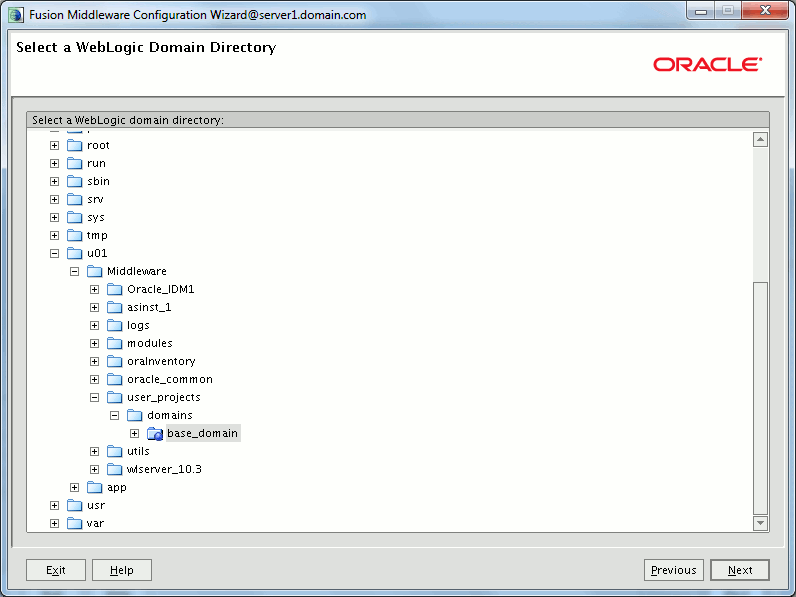Collapse the domains tree node
The height and width of the screenshot is (597, 796).
click(115, 416)
